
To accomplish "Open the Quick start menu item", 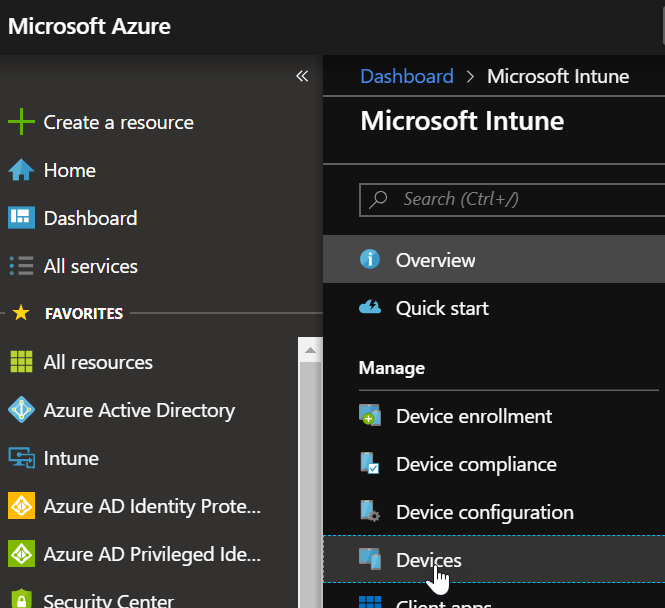I will [x=442, y=308].
